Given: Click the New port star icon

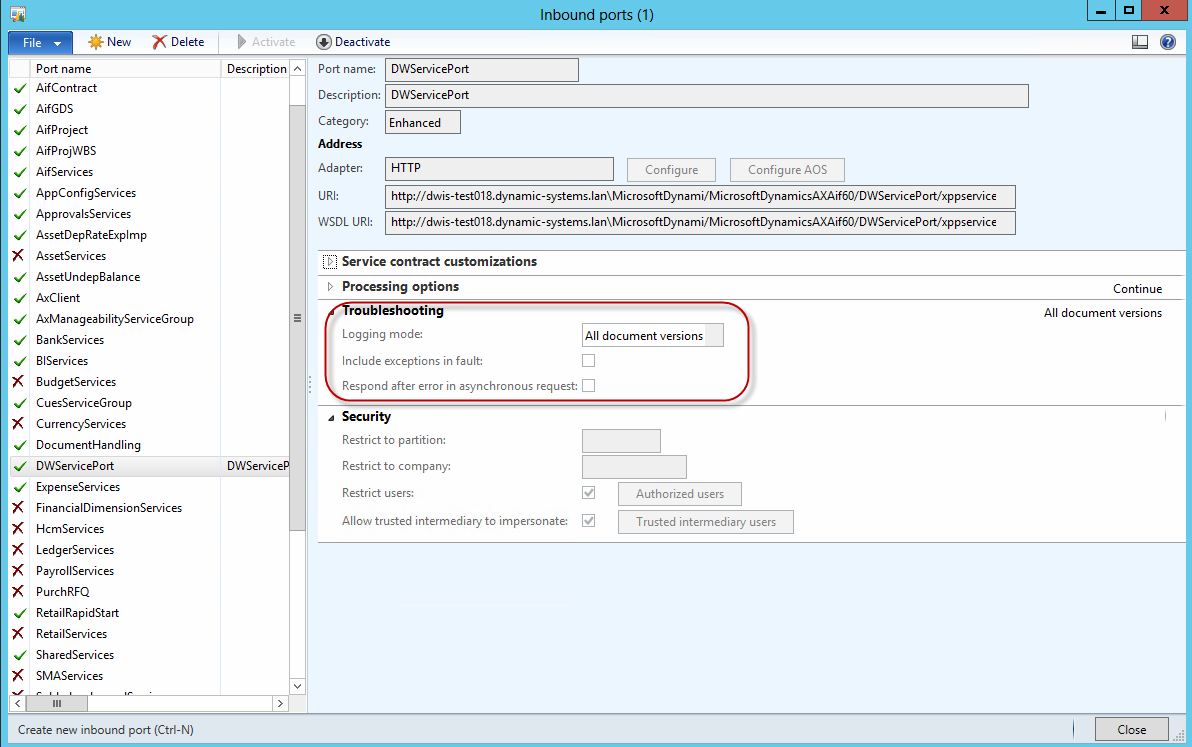Looking at the screenshot, I should point(96,42).
